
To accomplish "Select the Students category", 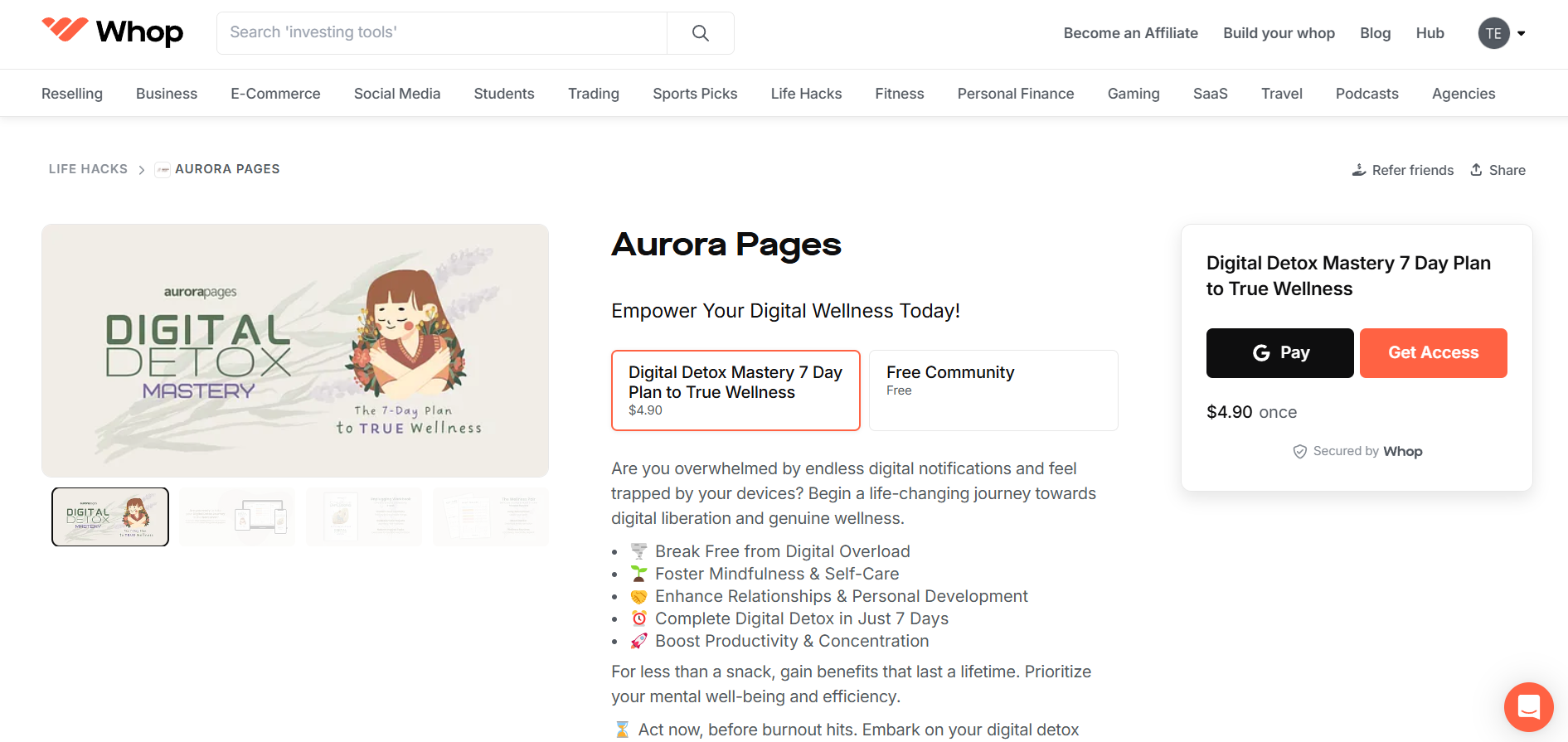I will click(x=504, y=94).
